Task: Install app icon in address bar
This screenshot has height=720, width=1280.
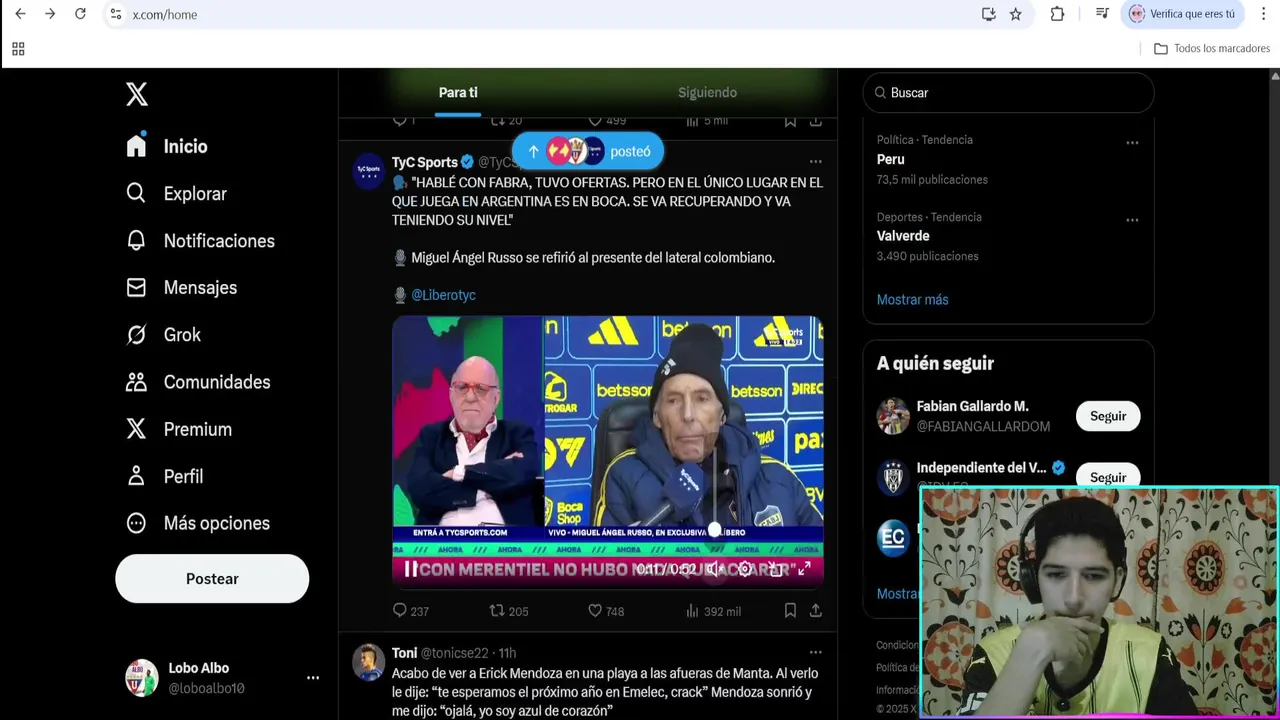Action: point(988,14)
